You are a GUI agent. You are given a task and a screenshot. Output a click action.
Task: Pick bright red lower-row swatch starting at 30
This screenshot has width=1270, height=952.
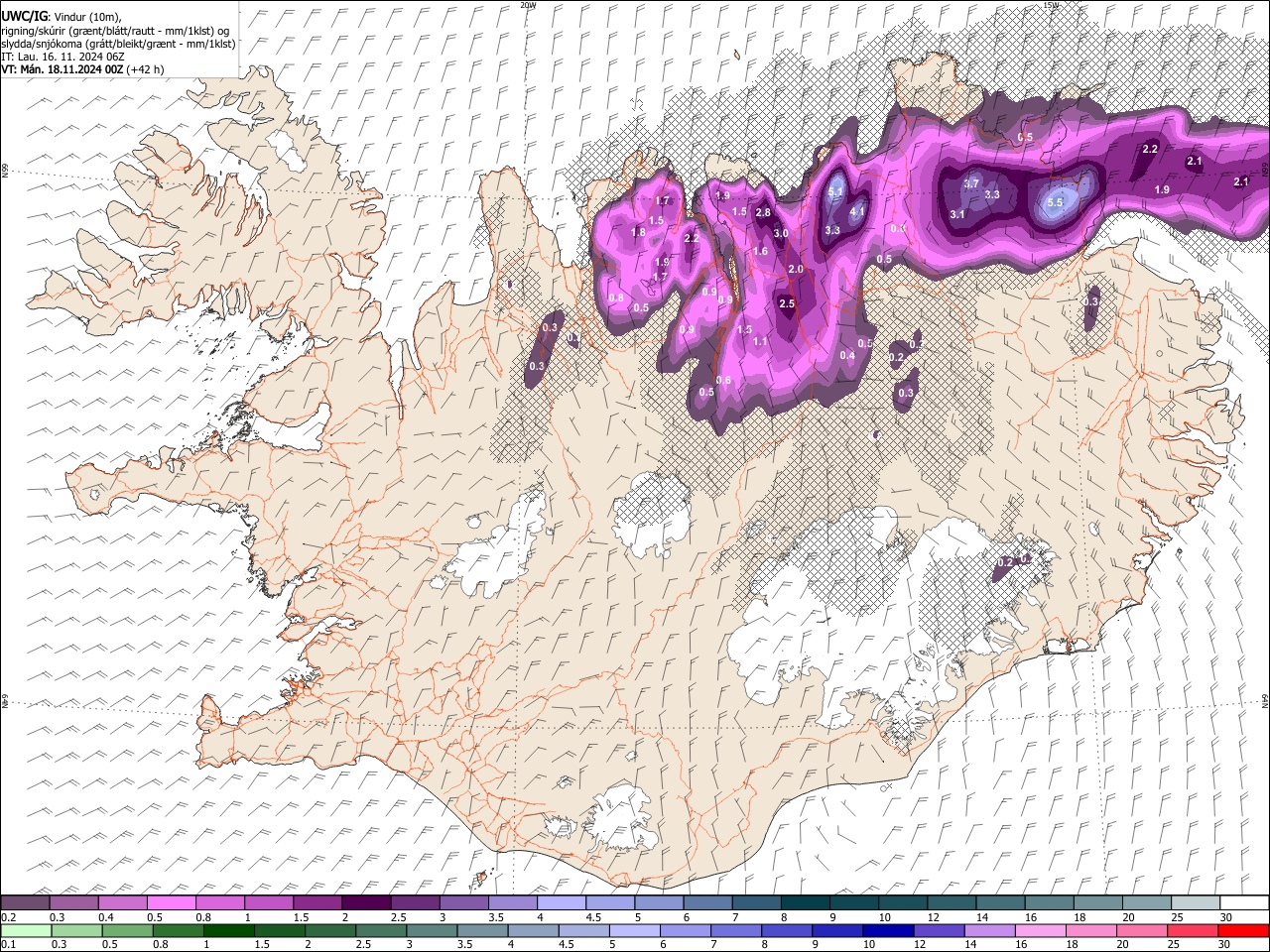pyautogui.click(x=1243, y=930)
